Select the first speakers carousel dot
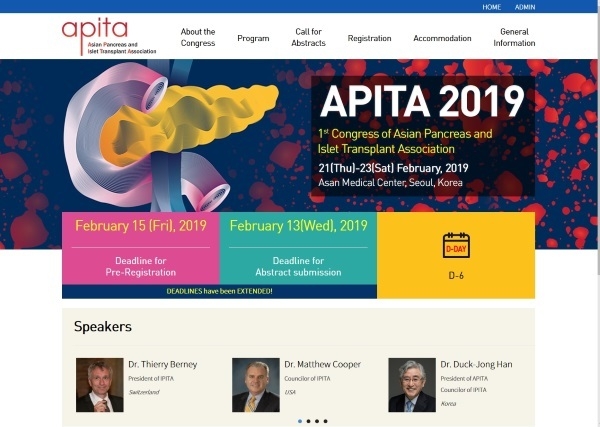 [300, 421]
